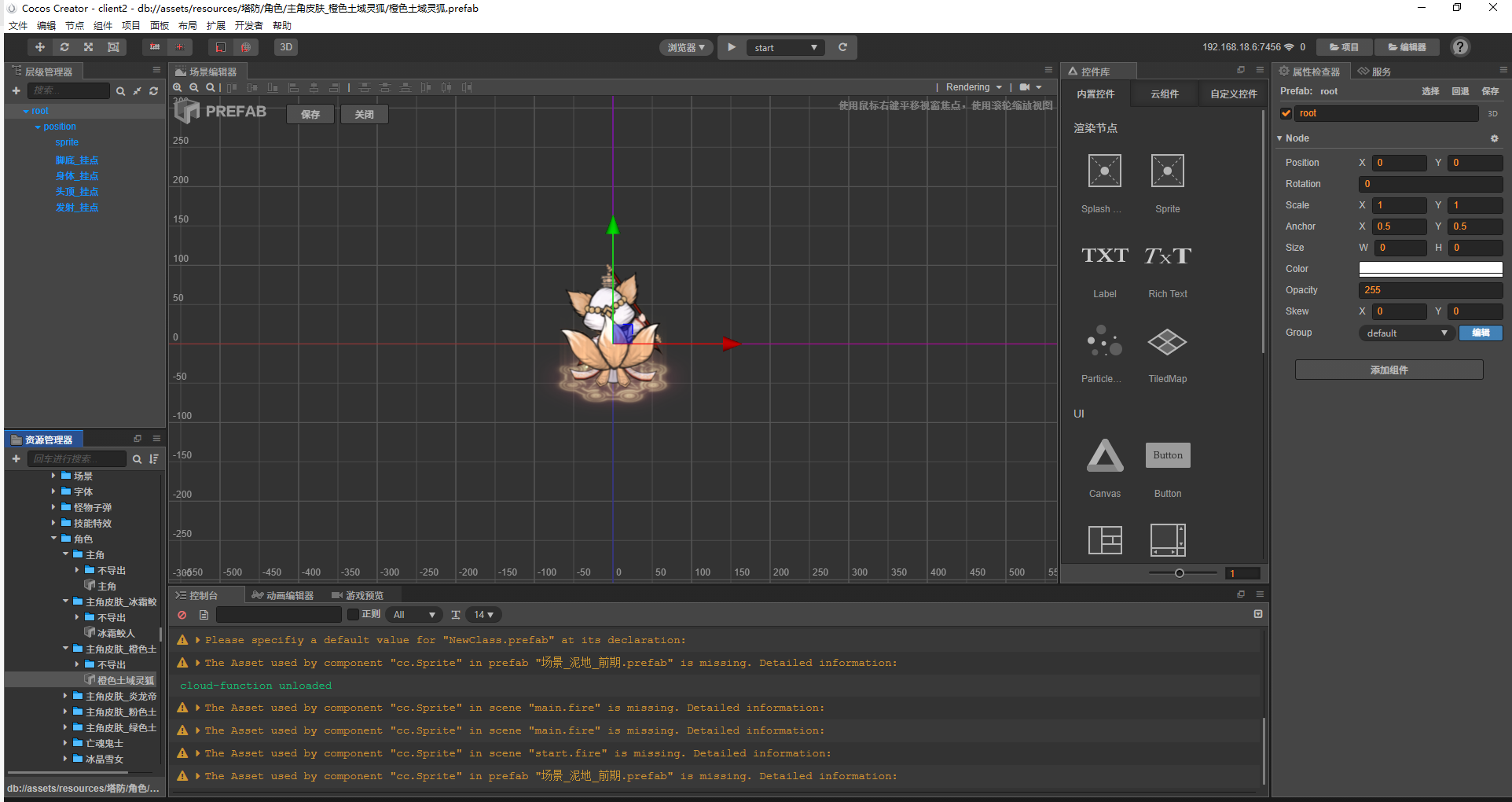This screenshot has height=802, width=1512.
Task: Click the Opacity input field
Action: coord(1430,290)
